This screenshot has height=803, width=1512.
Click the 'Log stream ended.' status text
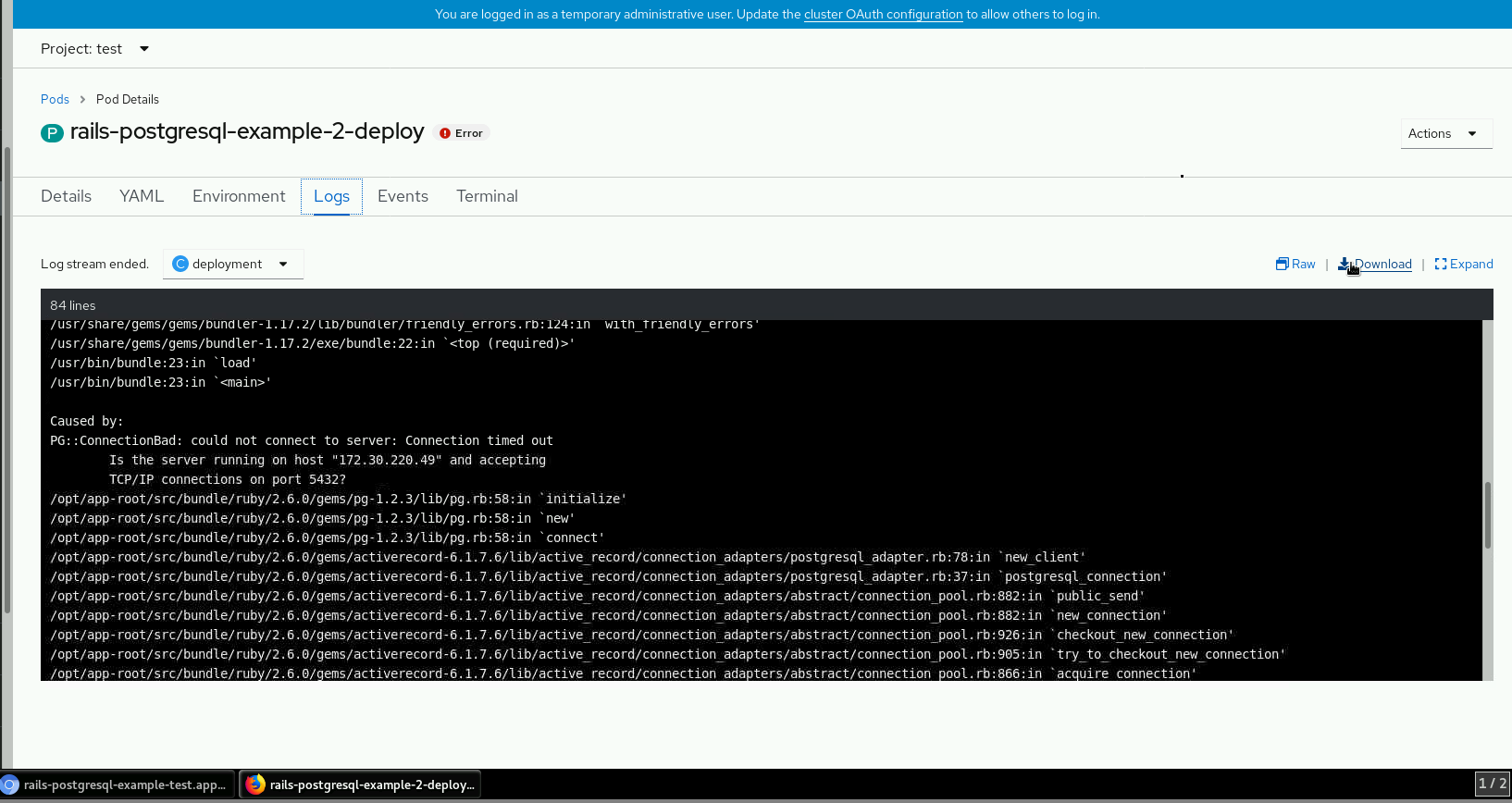click(94, 264)
